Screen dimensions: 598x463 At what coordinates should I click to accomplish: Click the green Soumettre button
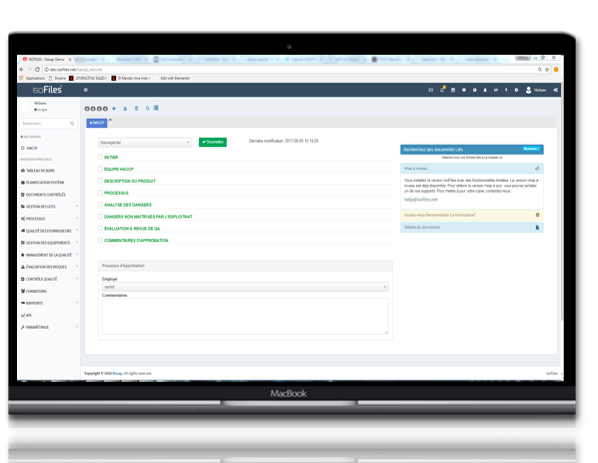[213, 142]
